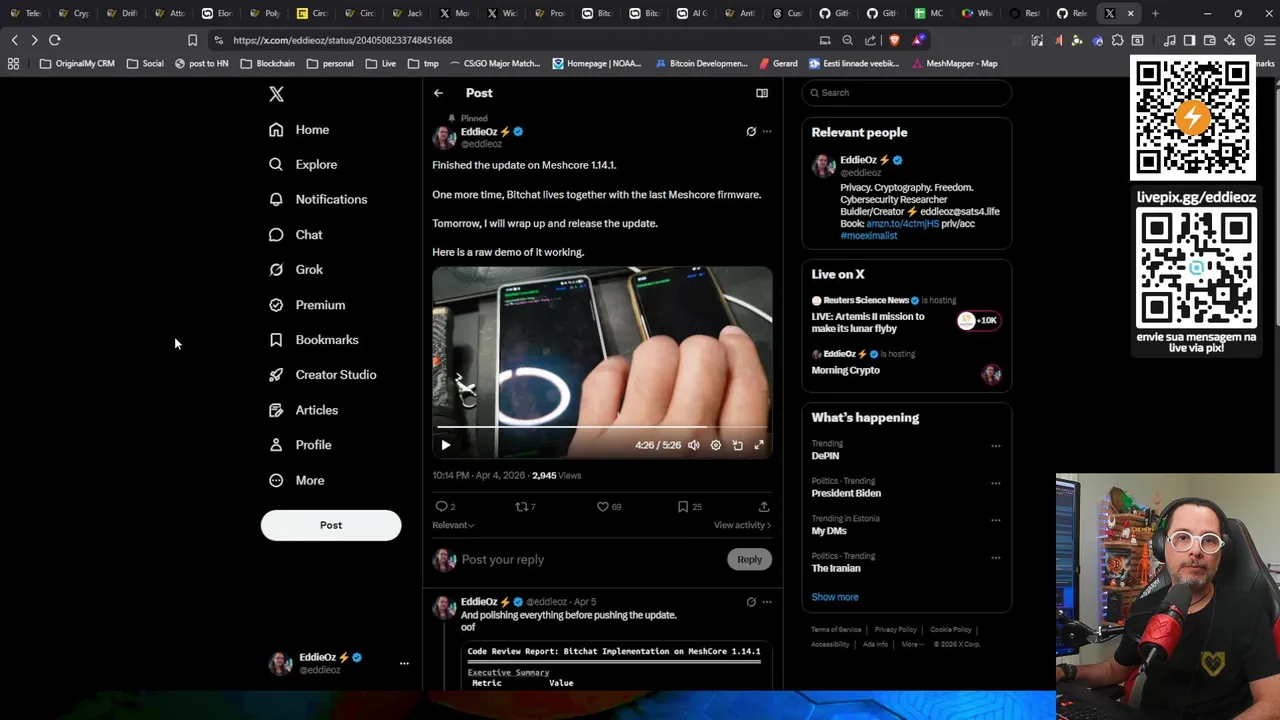Open Articles in the sidebar

click(304, 410)
